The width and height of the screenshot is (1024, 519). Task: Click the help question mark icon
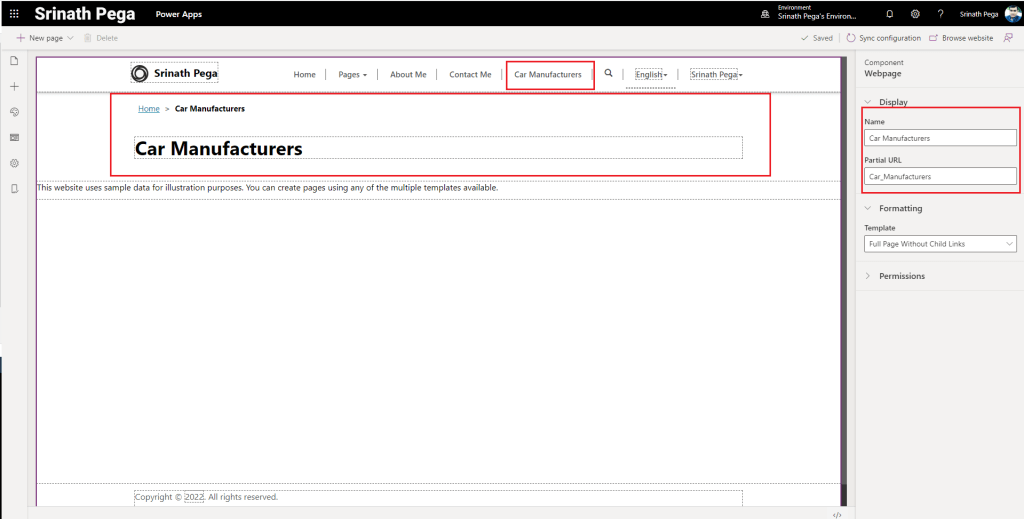coord(940,14)
